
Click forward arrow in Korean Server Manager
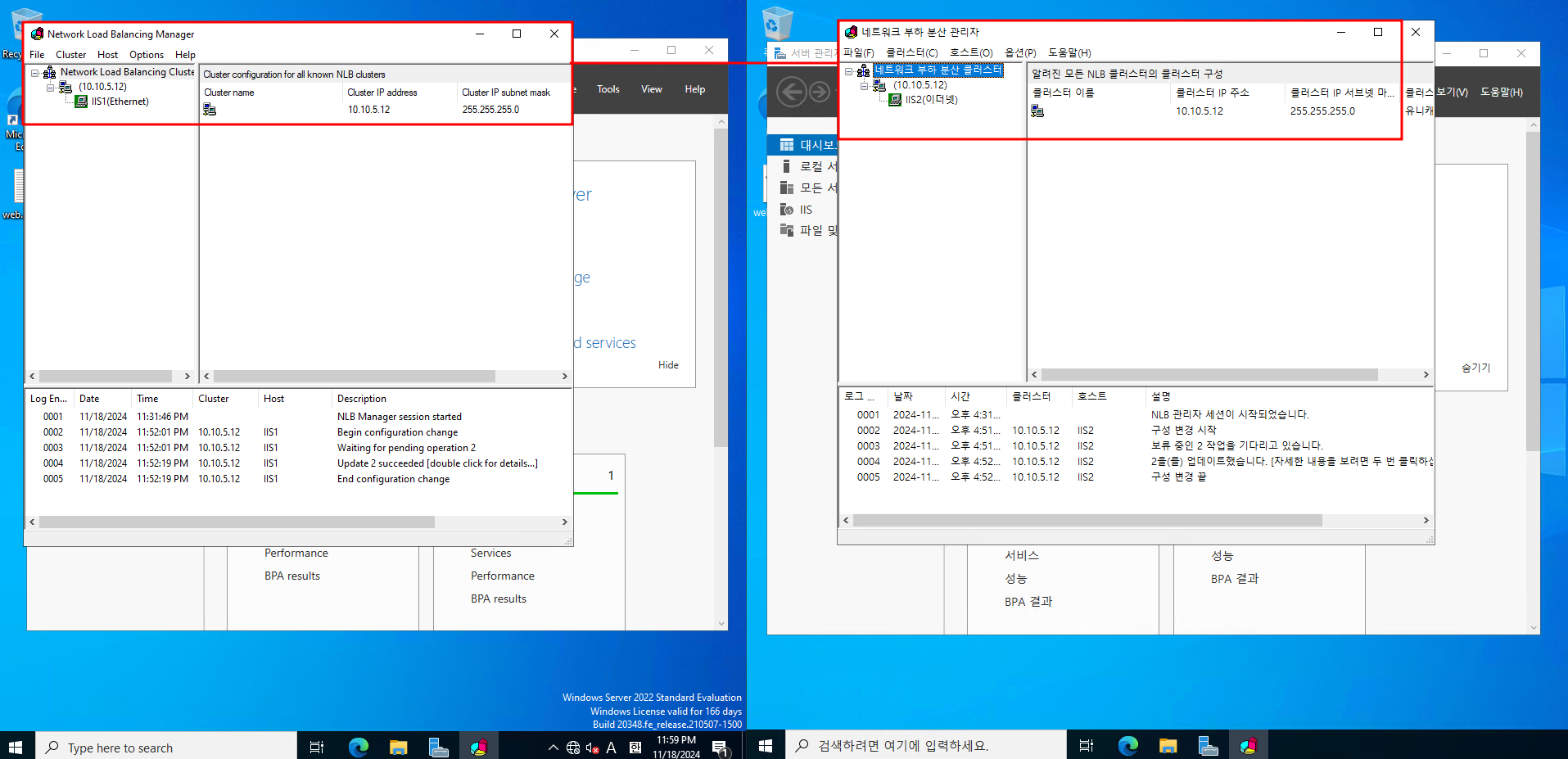point(819,92)
